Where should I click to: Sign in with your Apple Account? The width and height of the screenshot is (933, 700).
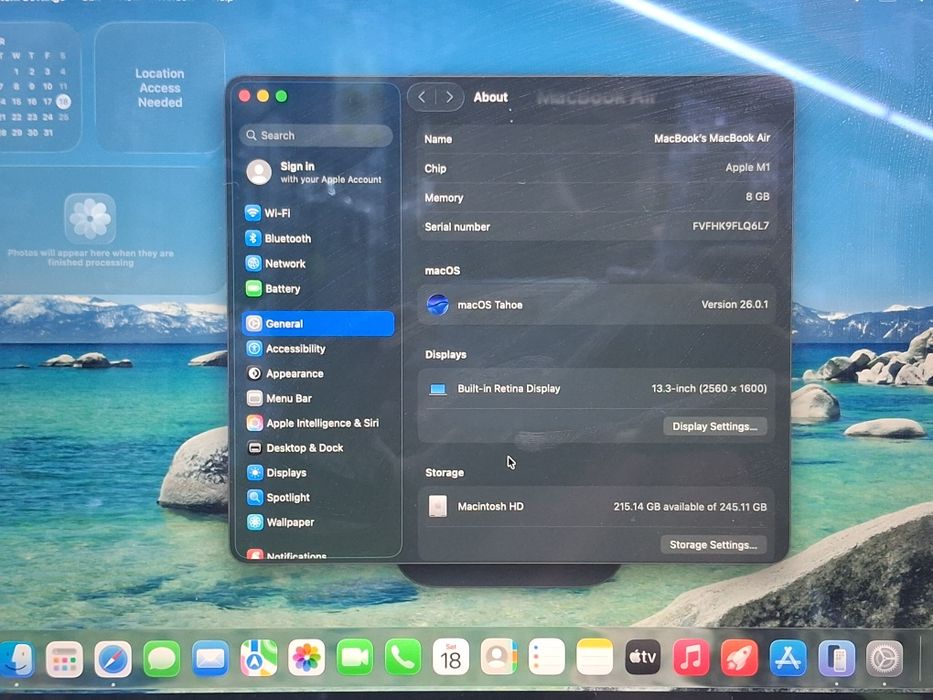[315, 172]
